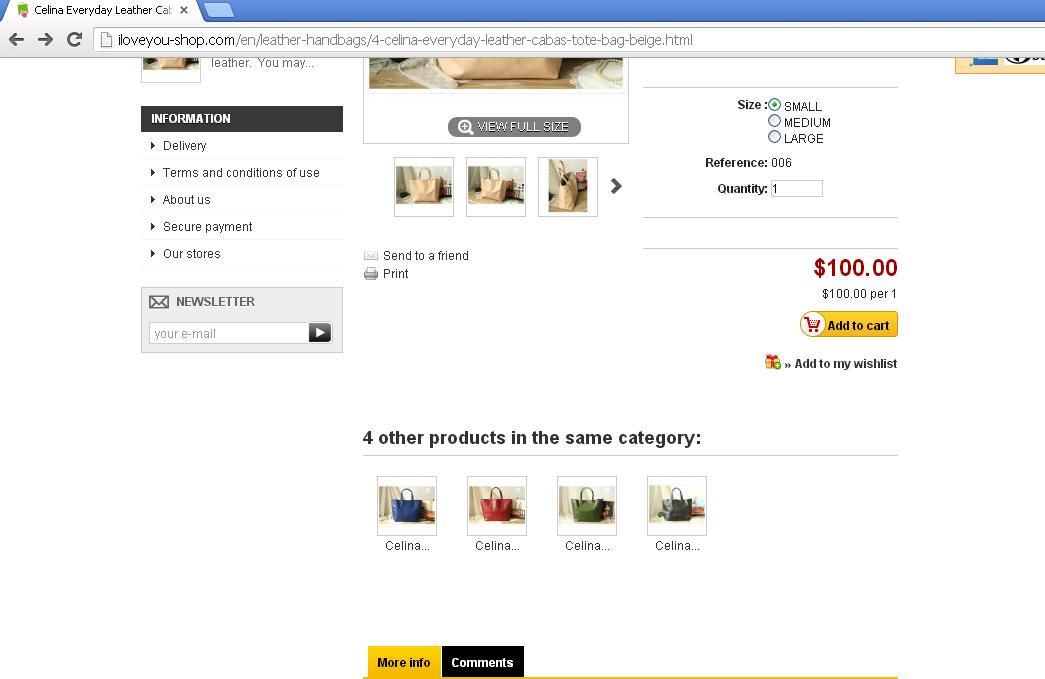Show next product thumbnails with chevron
Screen dimensions: 1045x679
616,186
